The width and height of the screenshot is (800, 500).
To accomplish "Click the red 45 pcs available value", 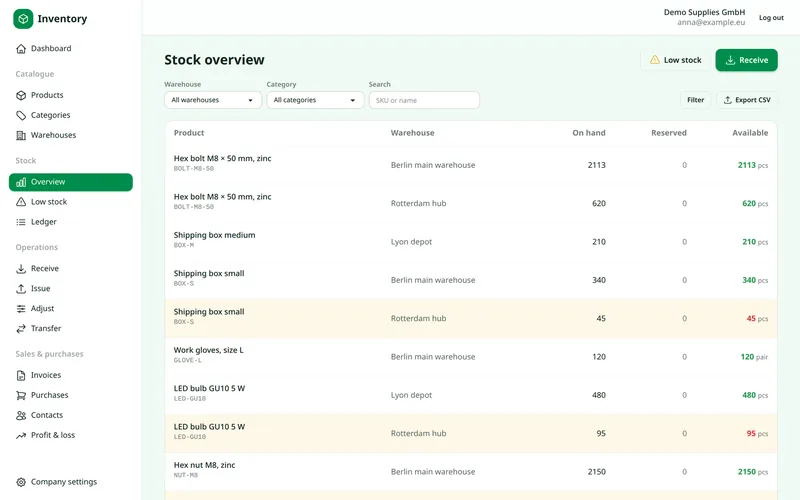I will pos(757,318).
